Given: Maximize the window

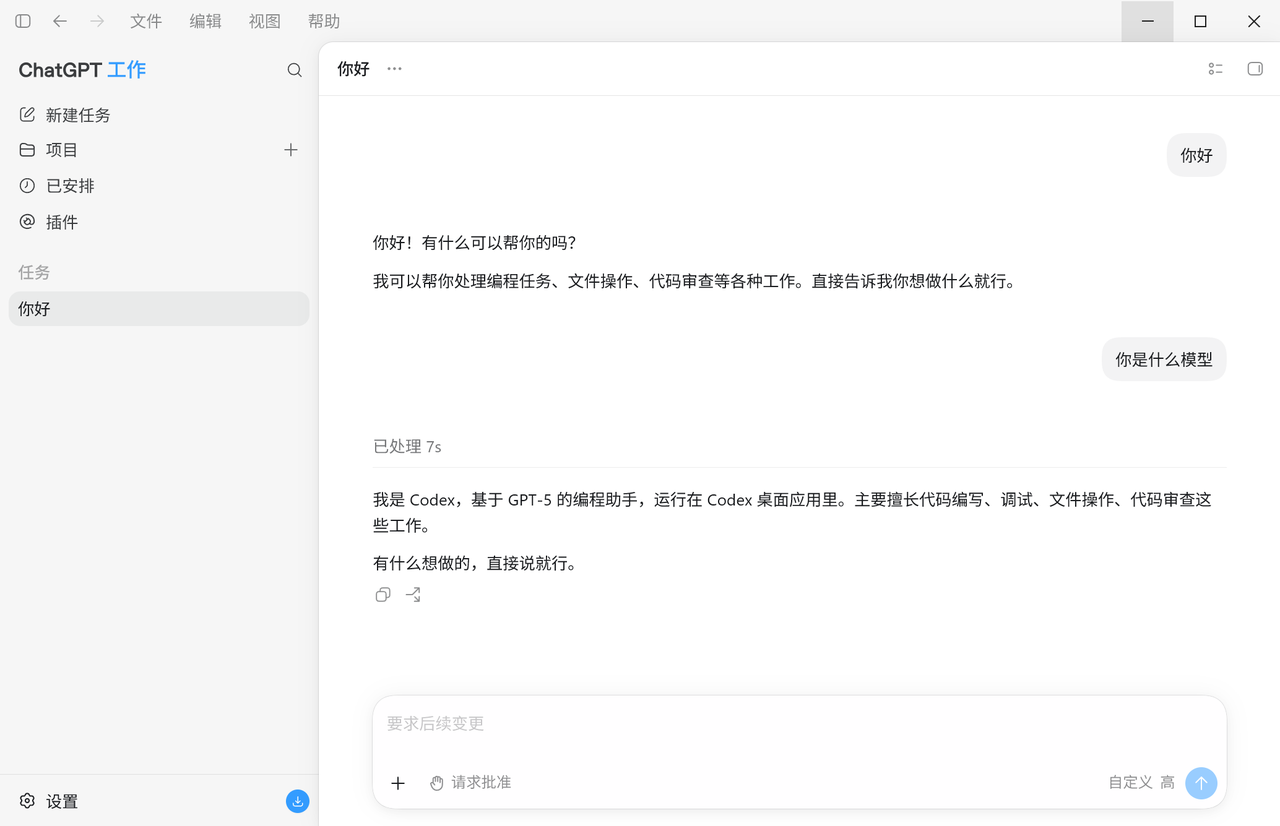Looking at the screenshot, I should [1200, 21].
